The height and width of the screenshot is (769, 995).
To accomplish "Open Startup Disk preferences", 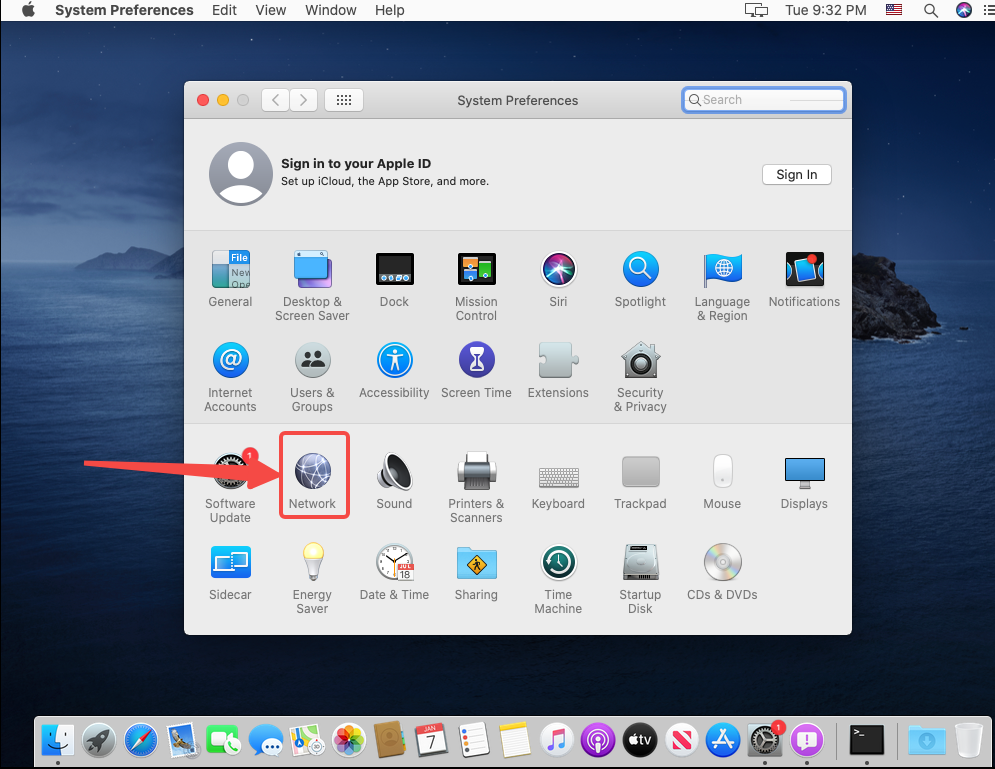I will pyautogui.click(x=640, y=579).
